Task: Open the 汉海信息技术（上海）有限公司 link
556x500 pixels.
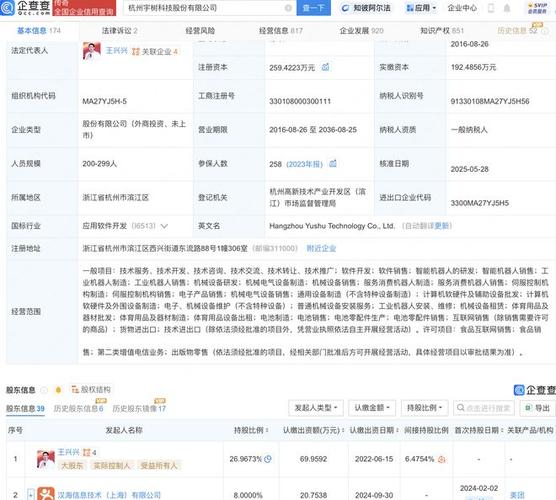Action: (109, 495)
